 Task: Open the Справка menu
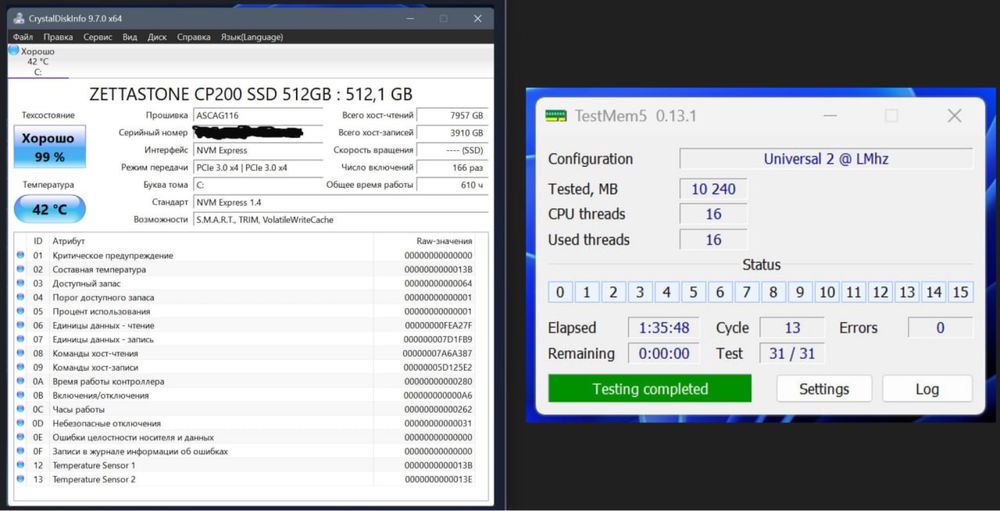click(x=194, y=37)
